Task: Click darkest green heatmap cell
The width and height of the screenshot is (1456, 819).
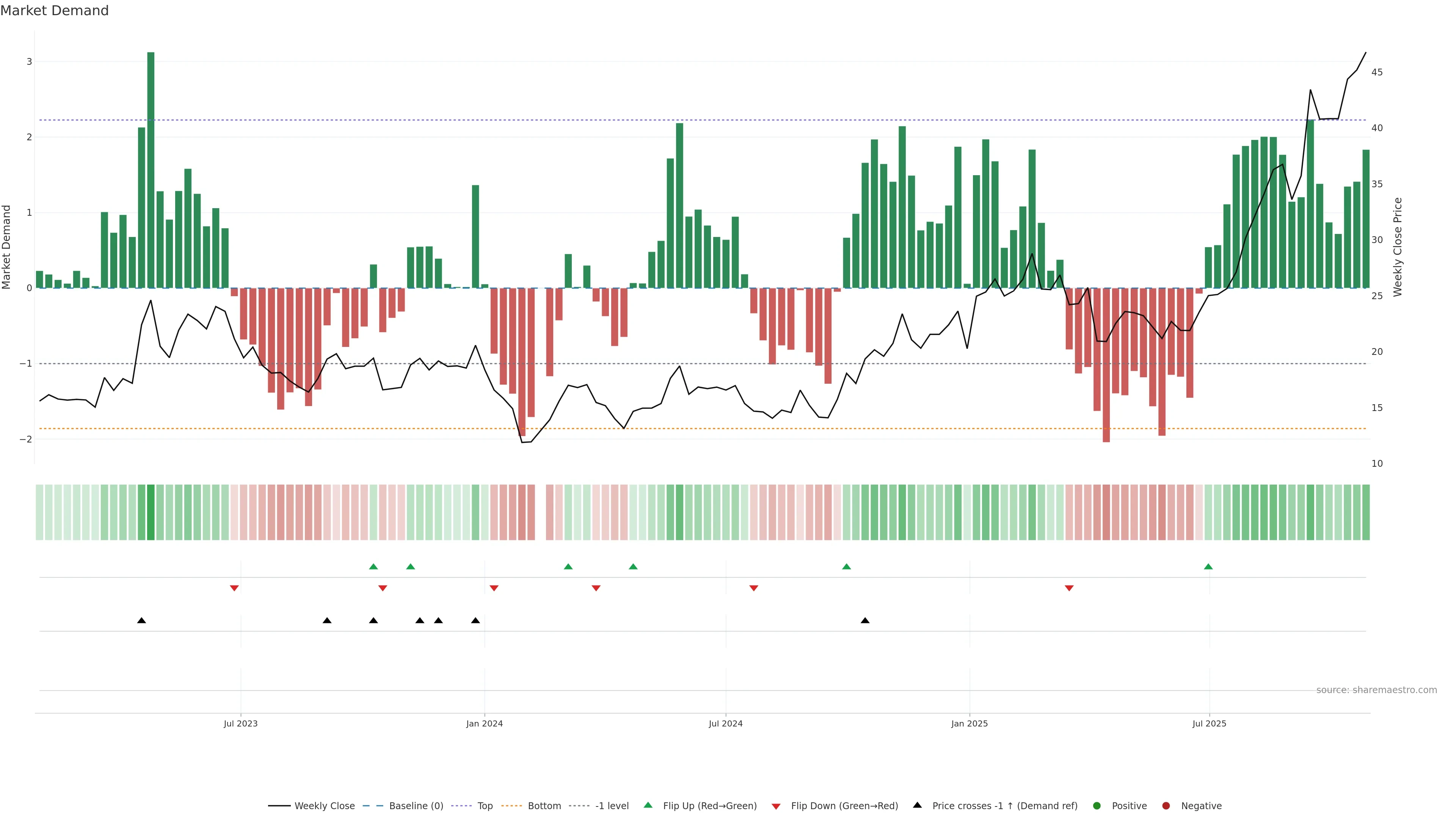Action: point(151,512)
